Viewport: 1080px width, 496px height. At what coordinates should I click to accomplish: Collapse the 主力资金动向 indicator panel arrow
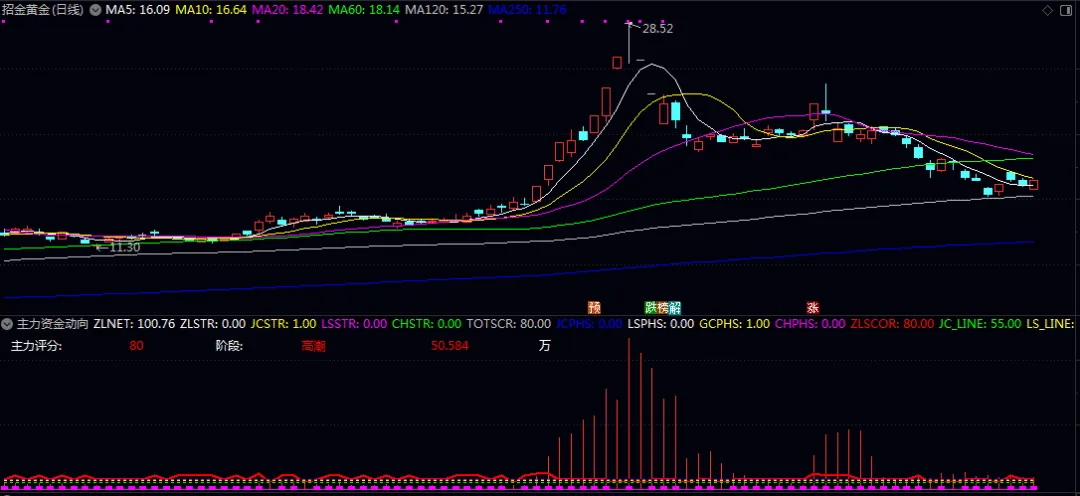pyautogui.click(x=8, y=323)
